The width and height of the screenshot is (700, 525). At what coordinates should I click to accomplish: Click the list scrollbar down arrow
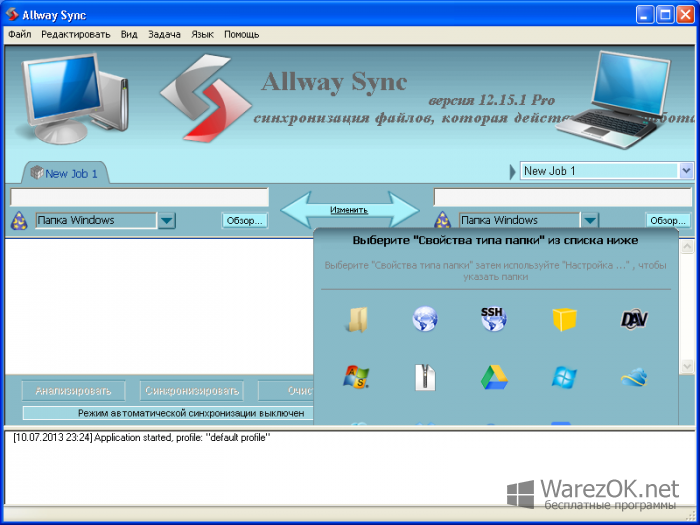(x=688, y=366)
